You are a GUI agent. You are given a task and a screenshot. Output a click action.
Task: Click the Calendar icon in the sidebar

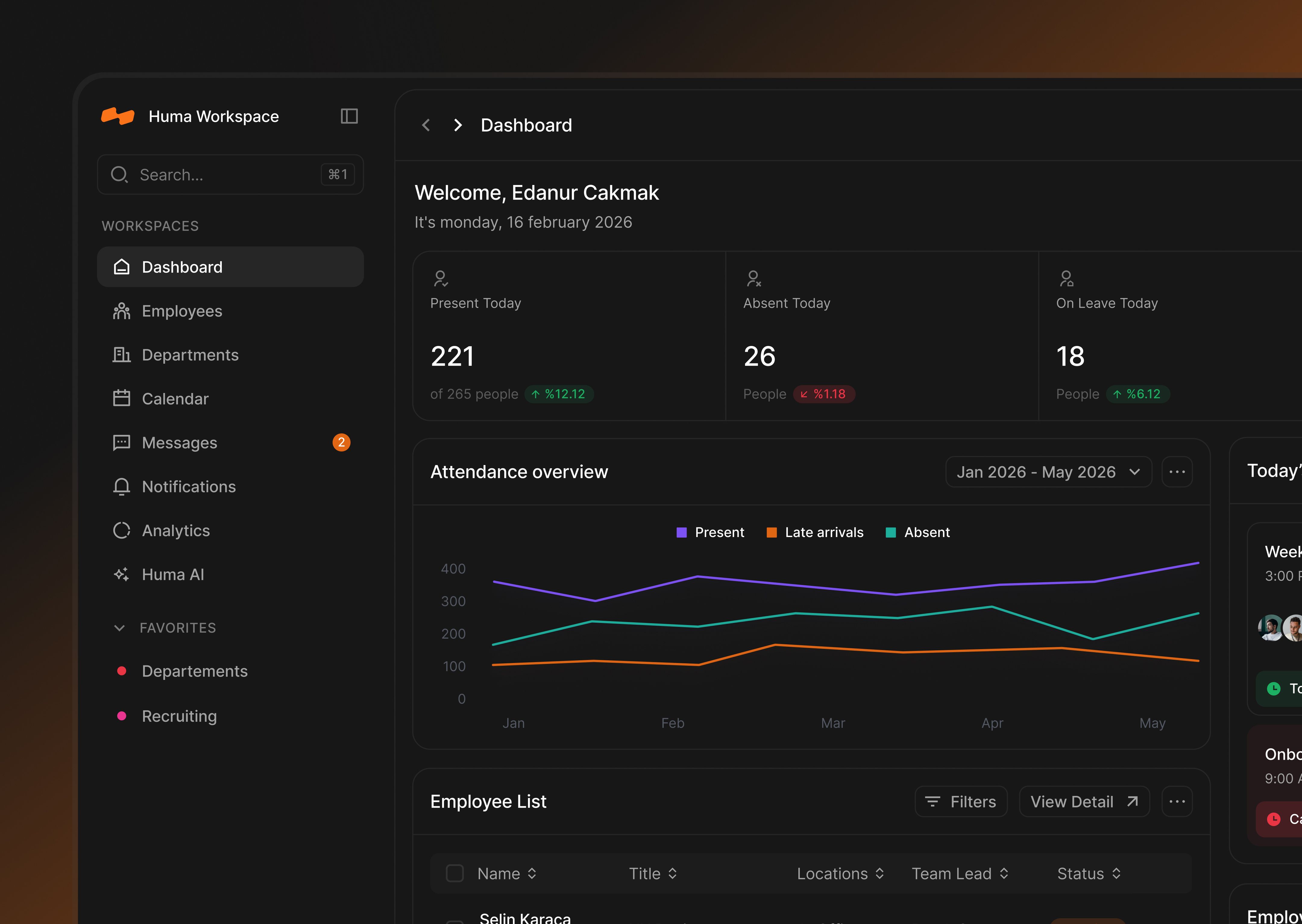(122, 398)
